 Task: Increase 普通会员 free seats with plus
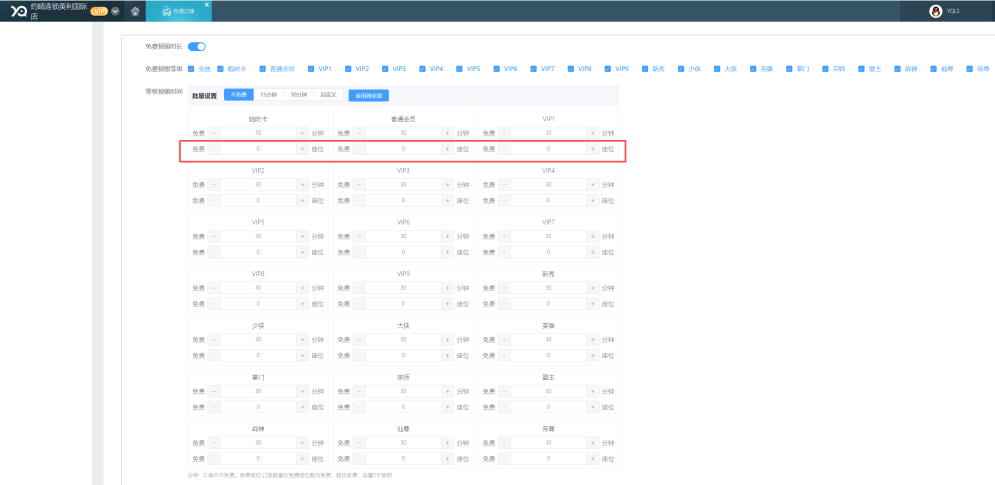pyautogui.click(x=448, y=149)
